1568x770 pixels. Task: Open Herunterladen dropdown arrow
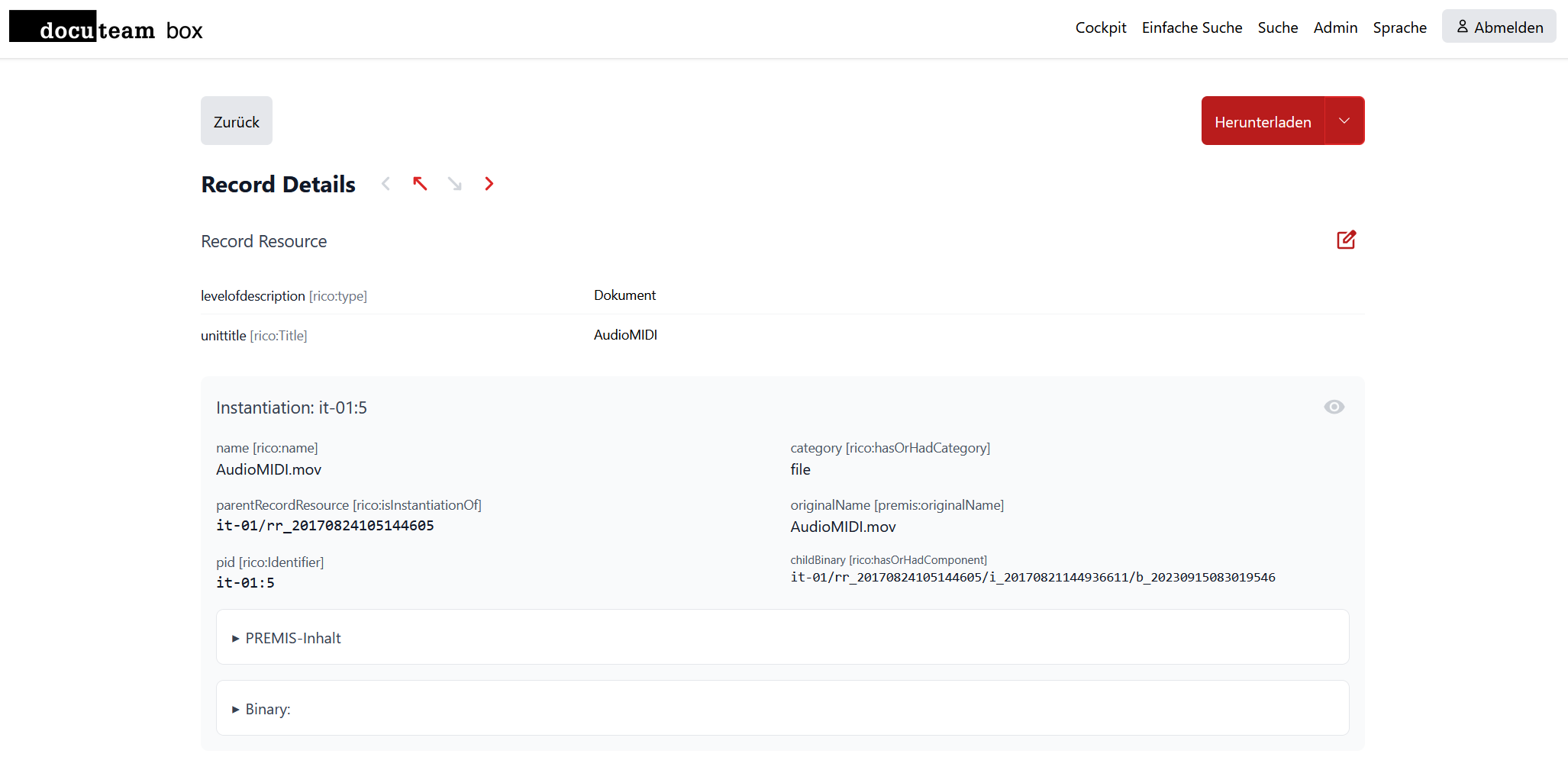point(1344,121)
